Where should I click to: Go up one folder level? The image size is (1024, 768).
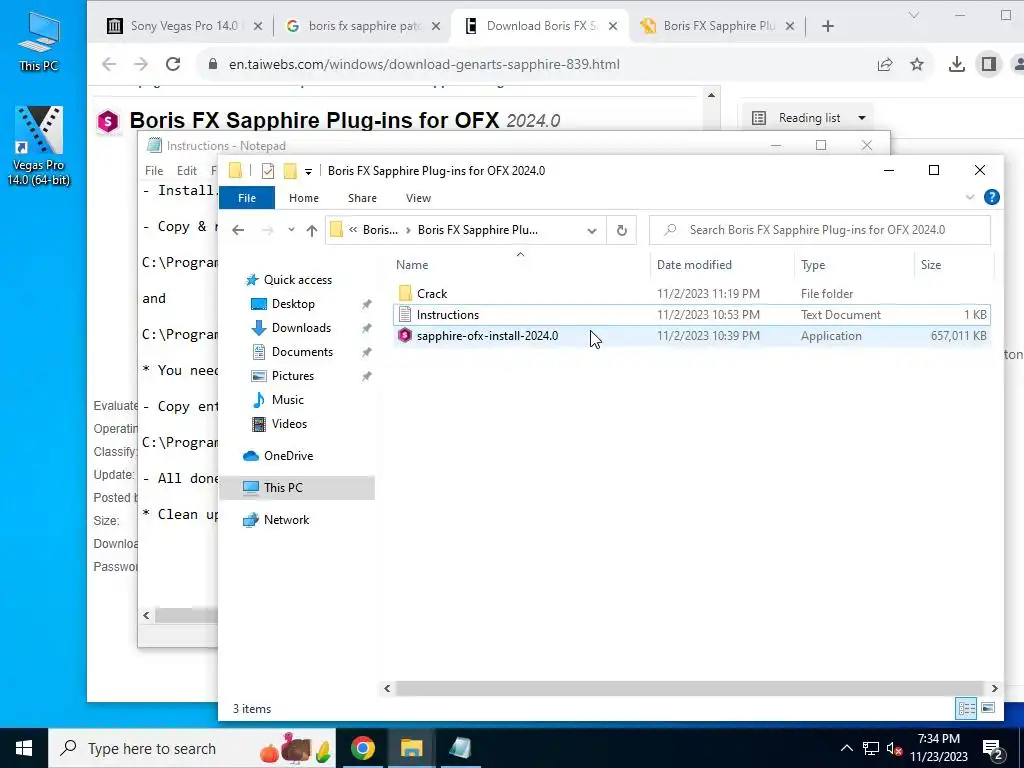coord(312,230)
